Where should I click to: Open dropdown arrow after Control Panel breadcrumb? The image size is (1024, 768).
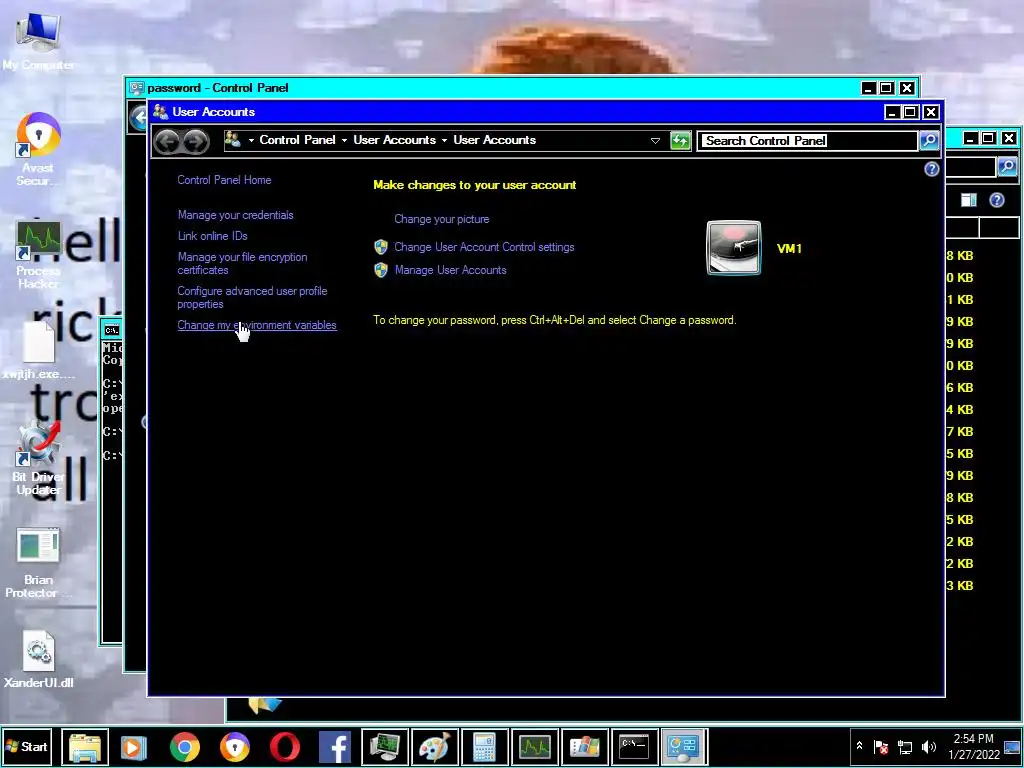point(344,140)
